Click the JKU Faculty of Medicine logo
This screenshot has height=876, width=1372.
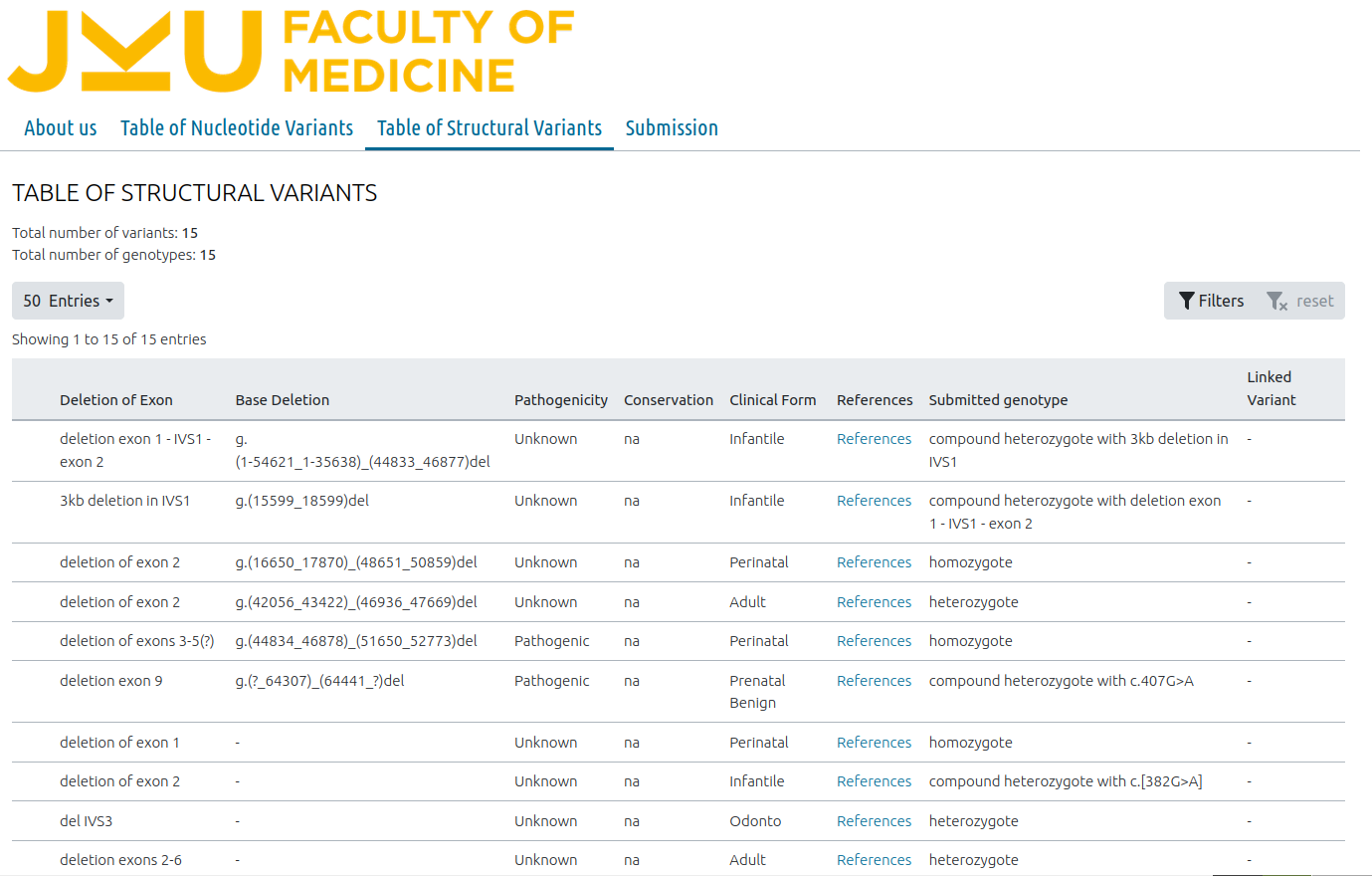pyautogui.click(x=291, y=52)
